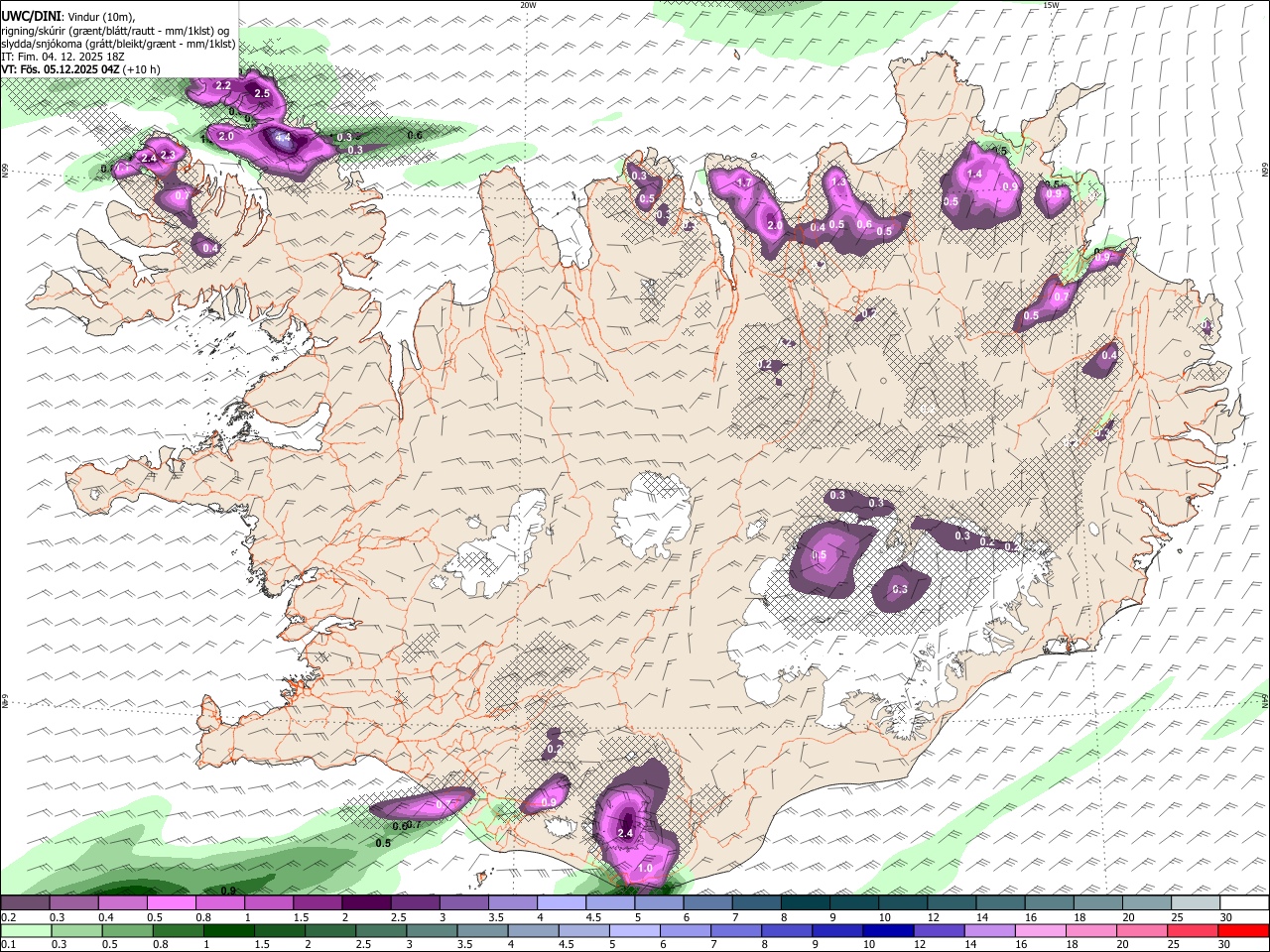Click the '2.5' value on the northwest snow cell
The width and height of the screenshot is (1270, 952).
pyautogui.click(x=262, y=93)
